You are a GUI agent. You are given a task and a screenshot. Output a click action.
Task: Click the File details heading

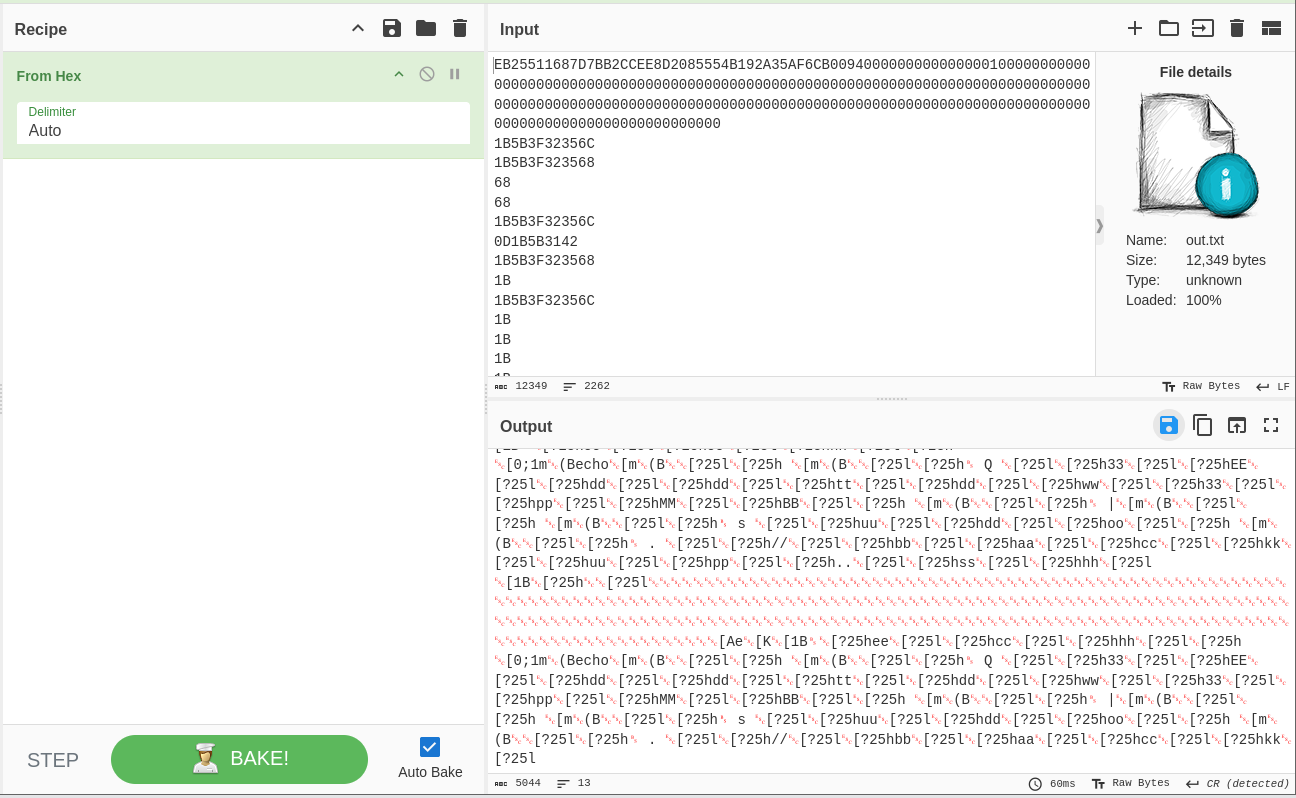click(x=1196, y=72)
